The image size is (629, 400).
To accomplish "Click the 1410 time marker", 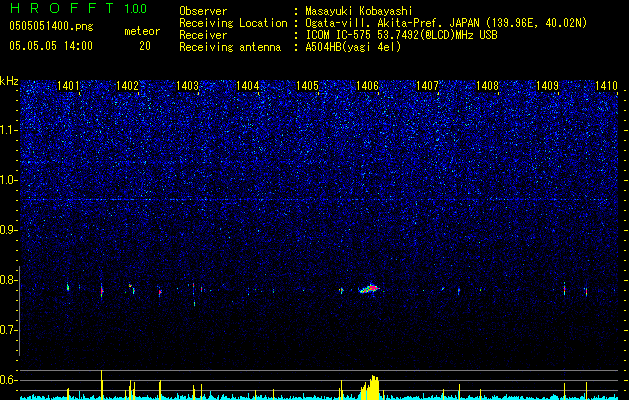I will click(x=606, y=85).
